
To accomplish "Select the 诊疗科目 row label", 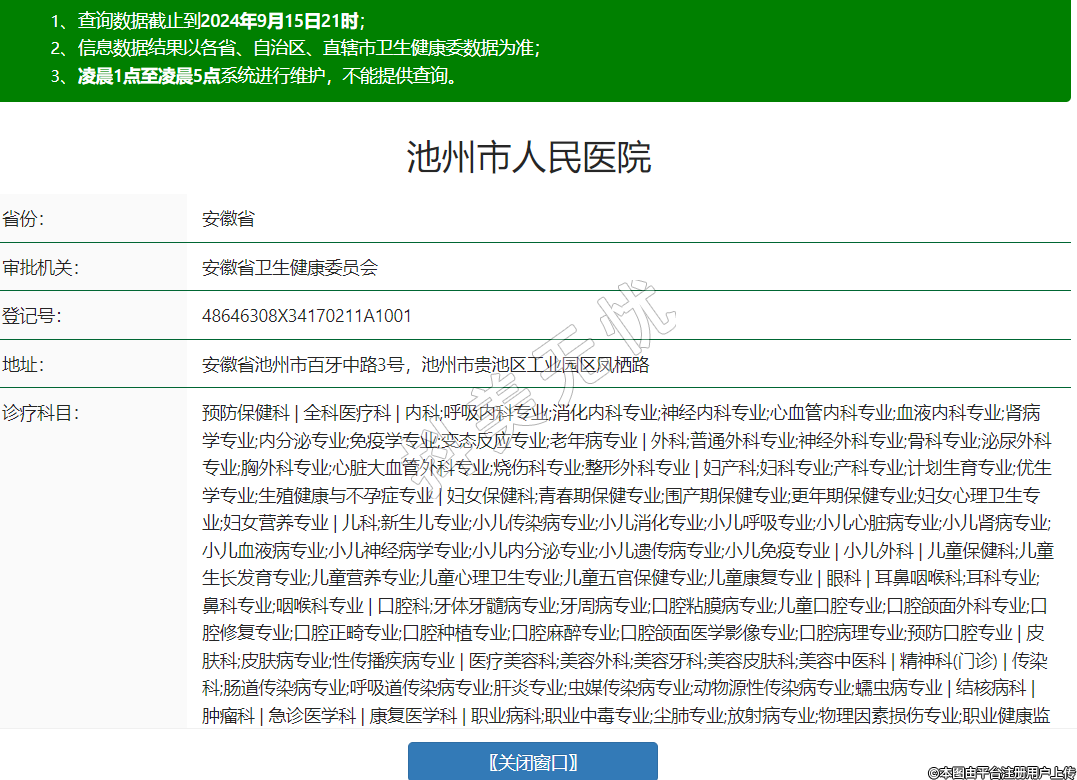I will coord(40,412).
